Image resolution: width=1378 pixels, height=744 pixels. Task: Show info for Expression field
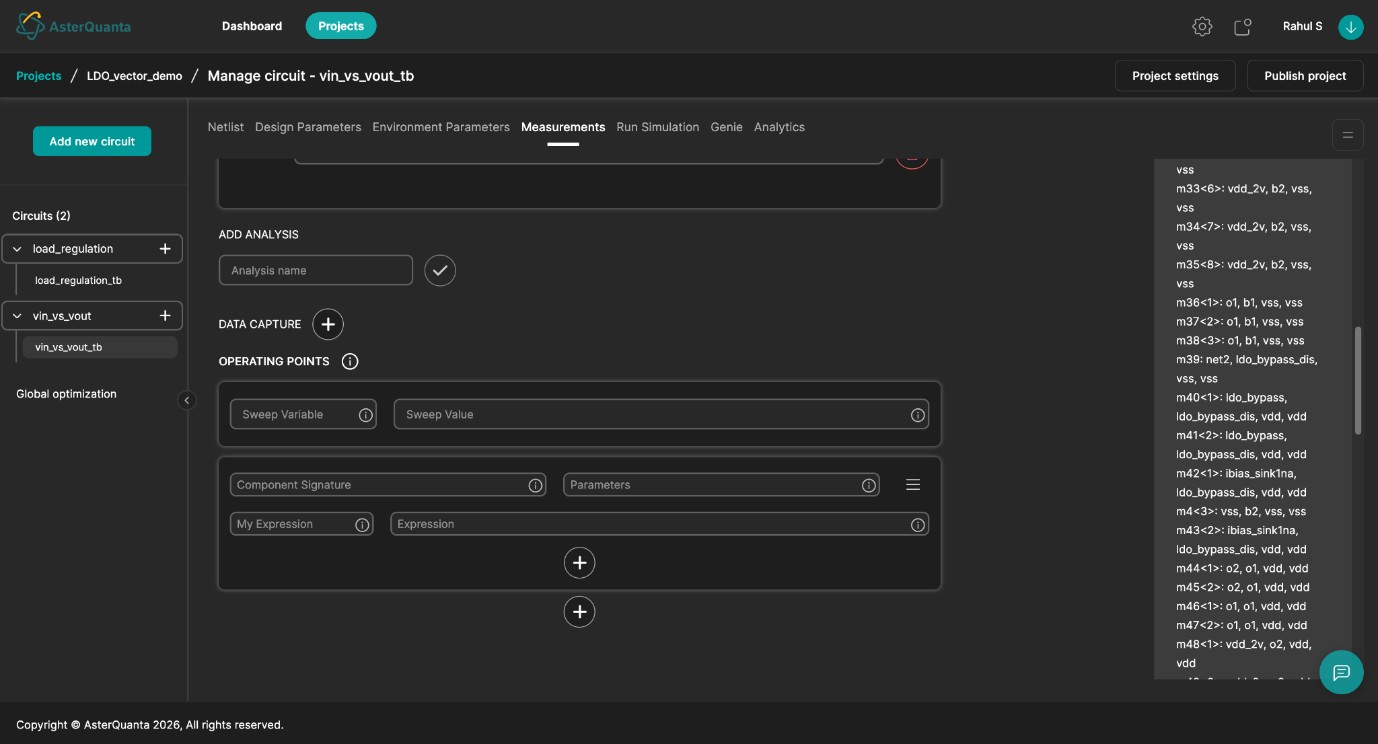pyautogui.click(x=918, y=524)
